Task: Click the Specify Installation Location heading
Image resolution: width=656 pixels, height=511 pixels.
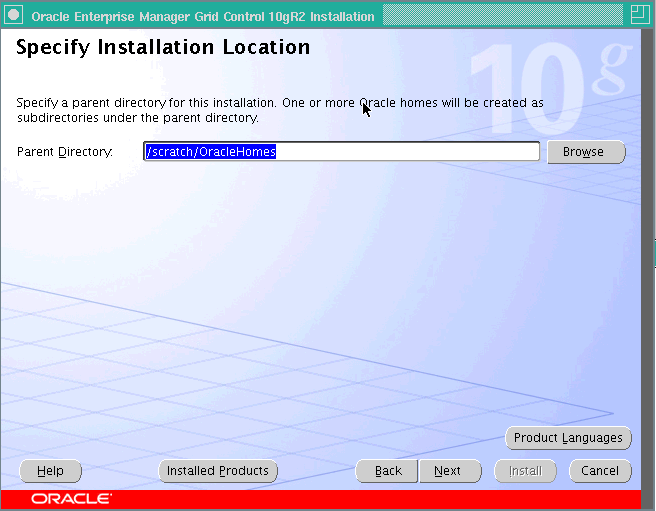Action: tap(163, 48)
